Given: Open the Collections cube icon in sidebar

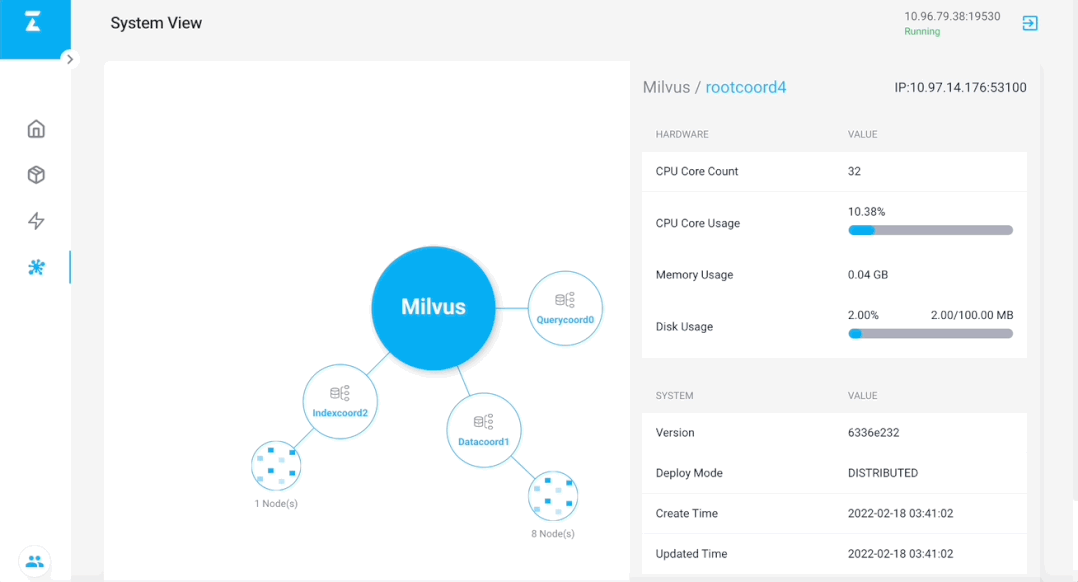Looking at the screenshot, I should click(x=36, y=175).
